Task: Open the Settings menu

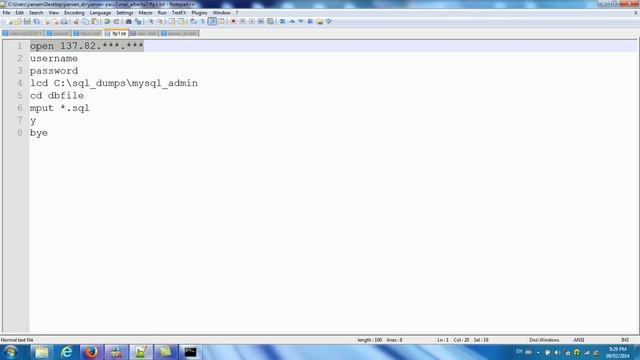Action: click(124, 13)
